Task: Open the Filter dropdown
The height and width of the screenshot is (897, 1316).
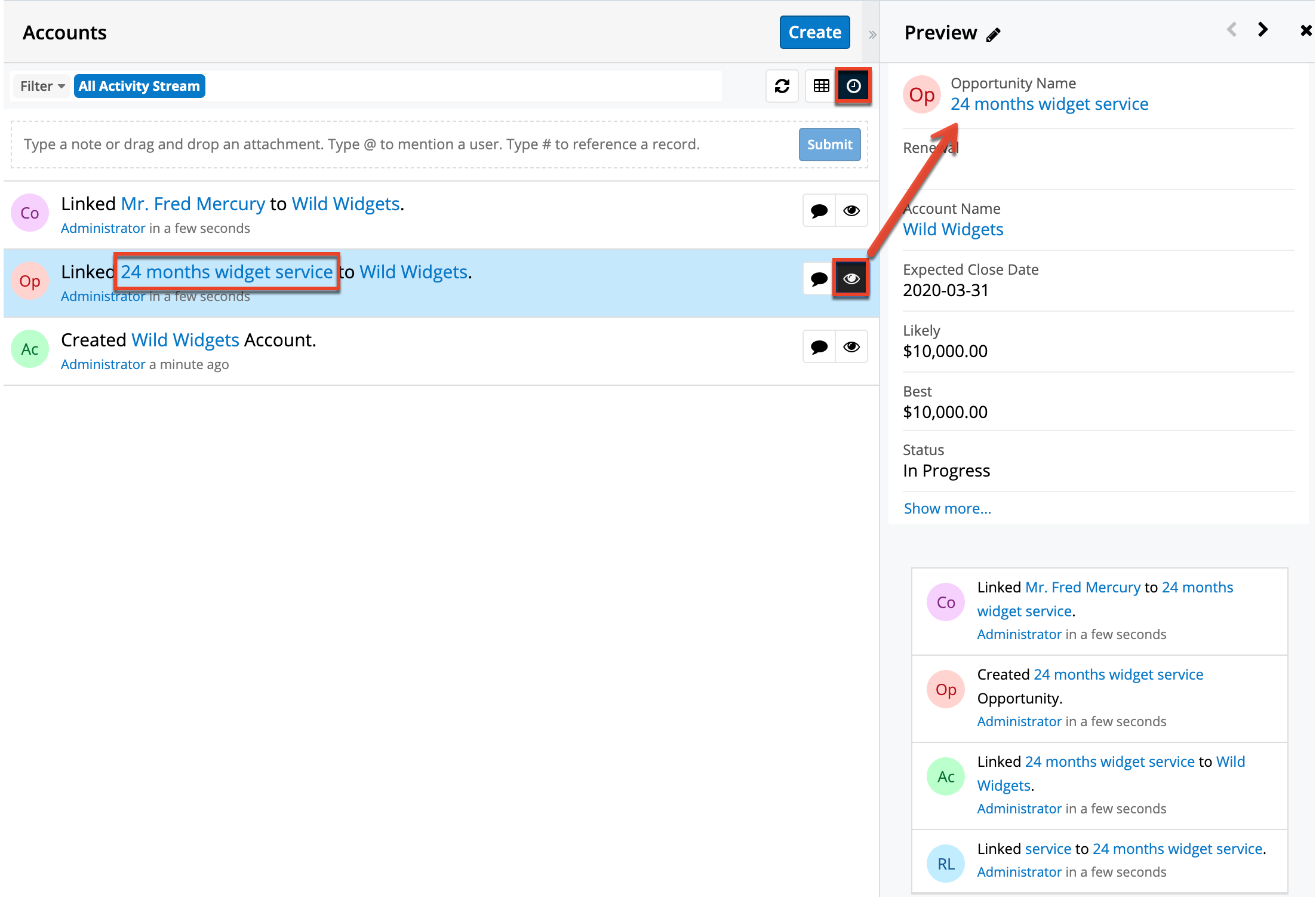Action: point(42,86)
